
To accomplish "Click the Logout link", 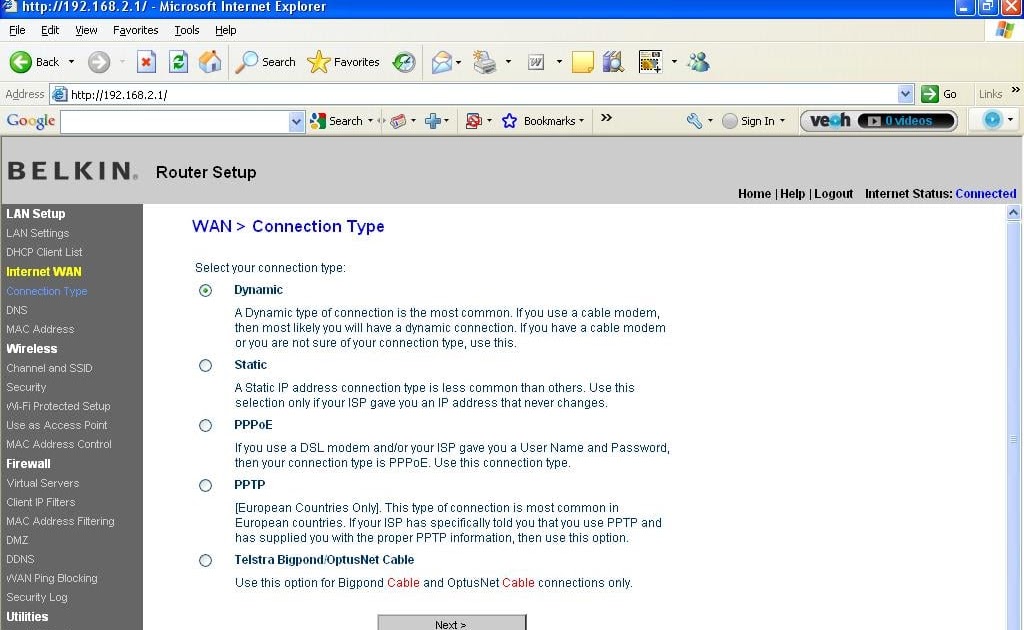I will pos(833,194).
